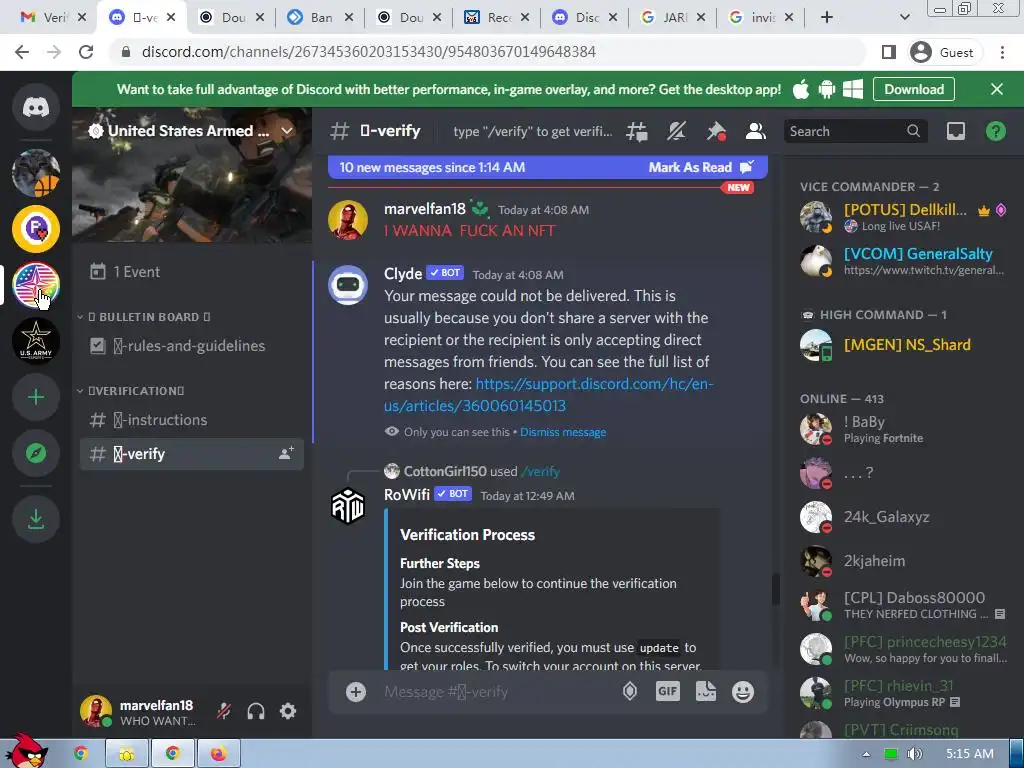Select member [CPL] Daboss80000
This screenshot has height=768, width=1024.
coord(904,605)
